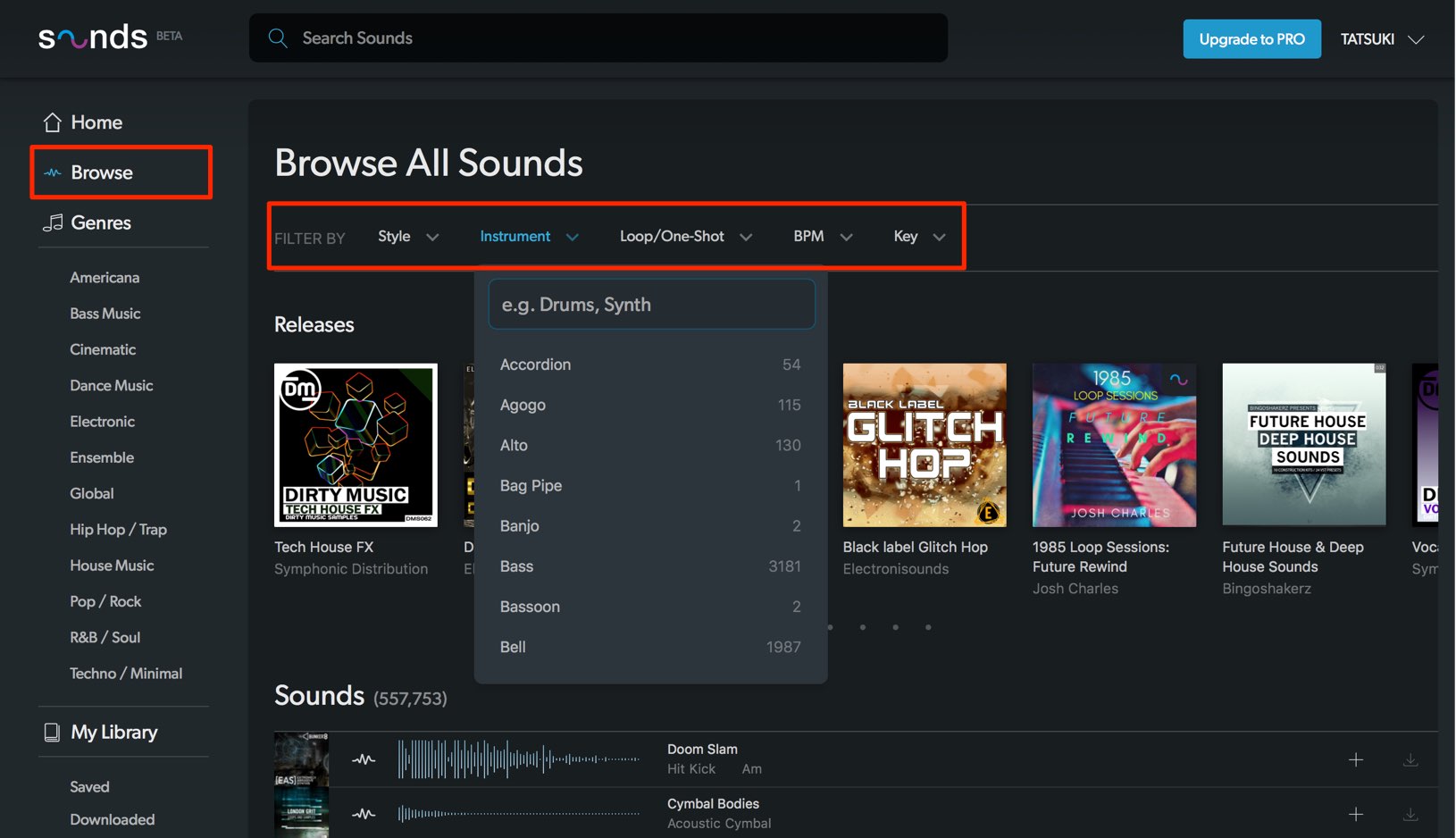Focus the Search Sounds field
1456x838 pixels.
click(598, 38)
